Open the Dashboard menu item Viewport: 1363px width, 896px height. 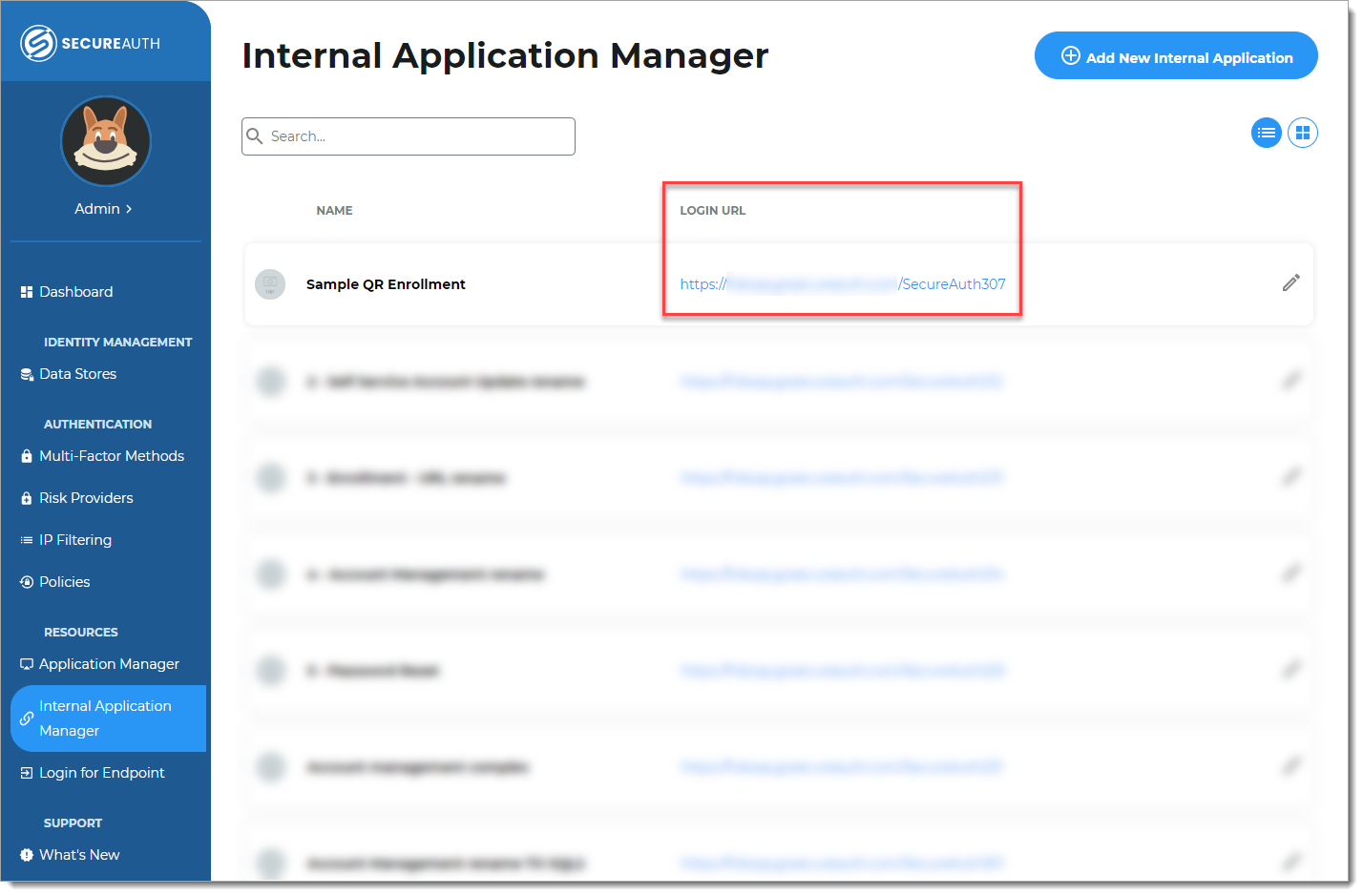click(75, 292)
